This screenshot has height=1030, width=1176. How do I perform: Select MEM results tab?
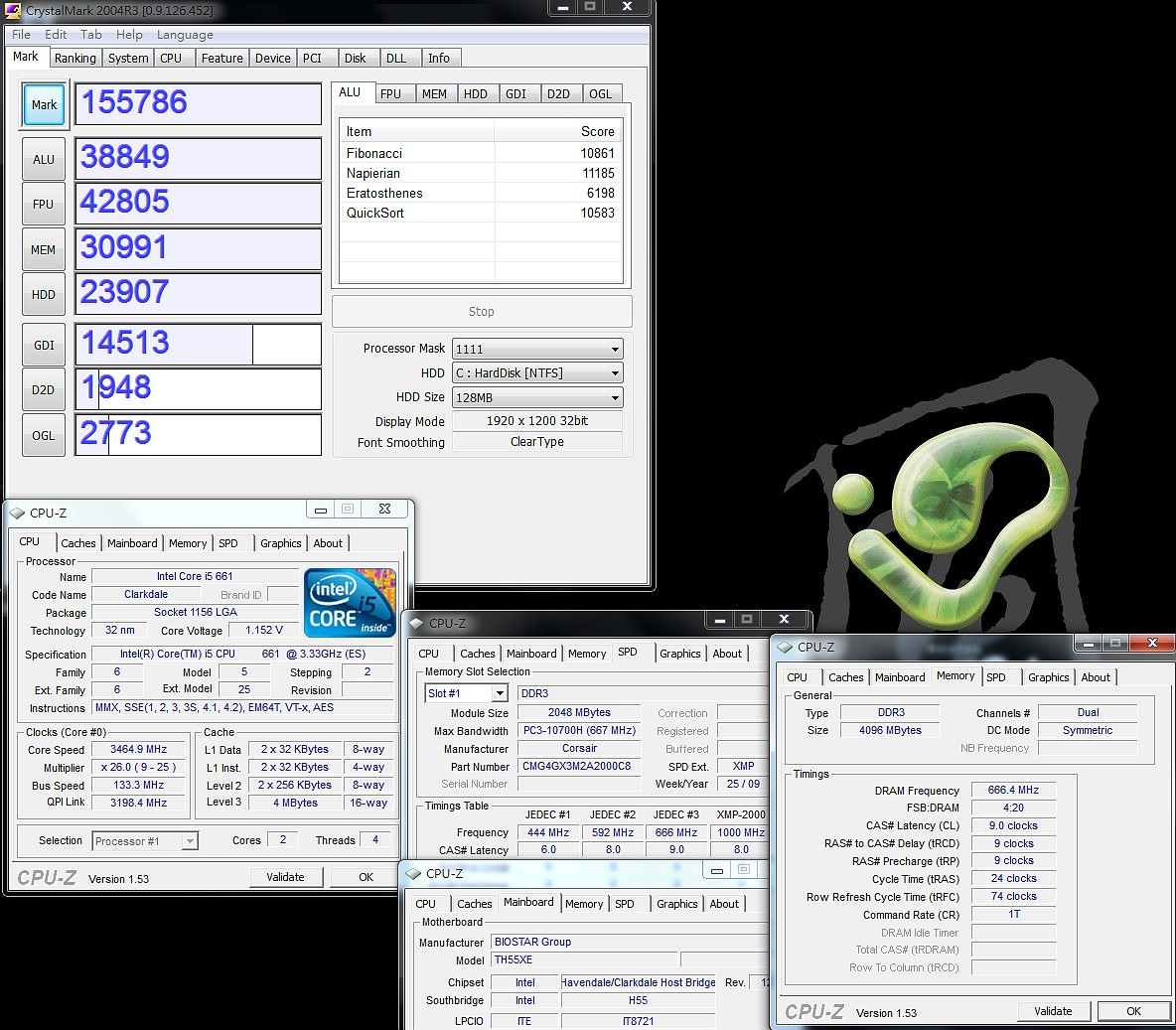tap(434, 93)
